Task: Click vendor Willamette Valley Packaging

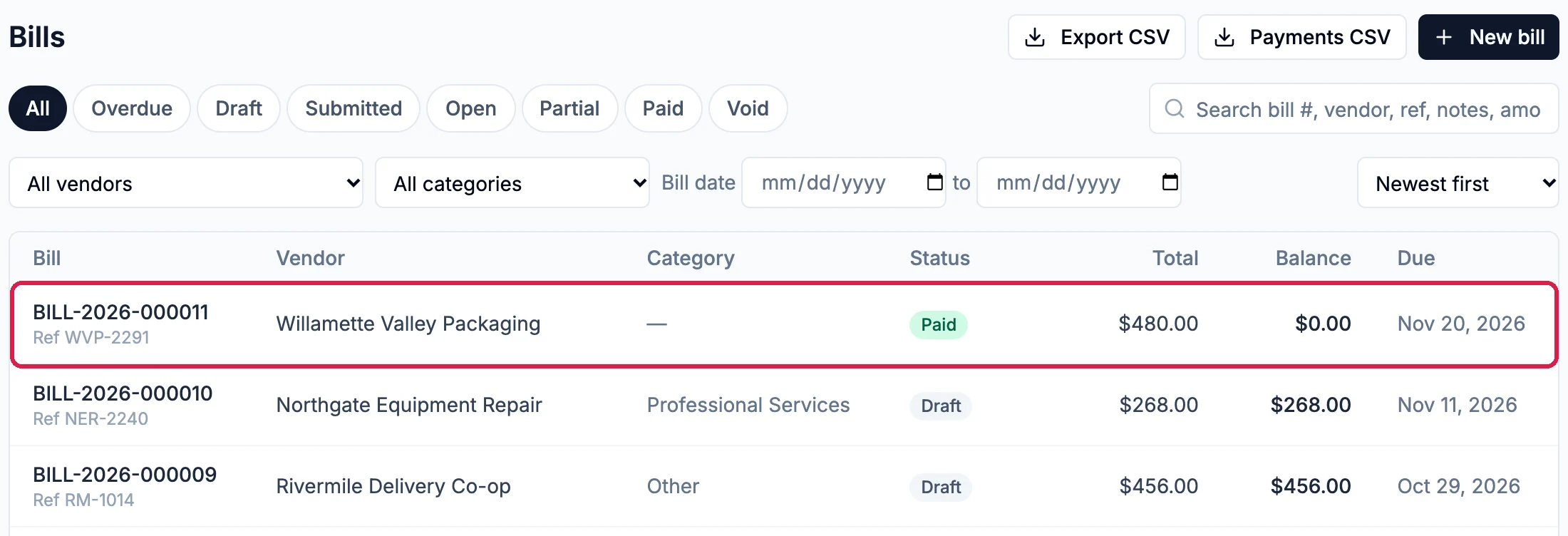Action: tap(408, 324)
